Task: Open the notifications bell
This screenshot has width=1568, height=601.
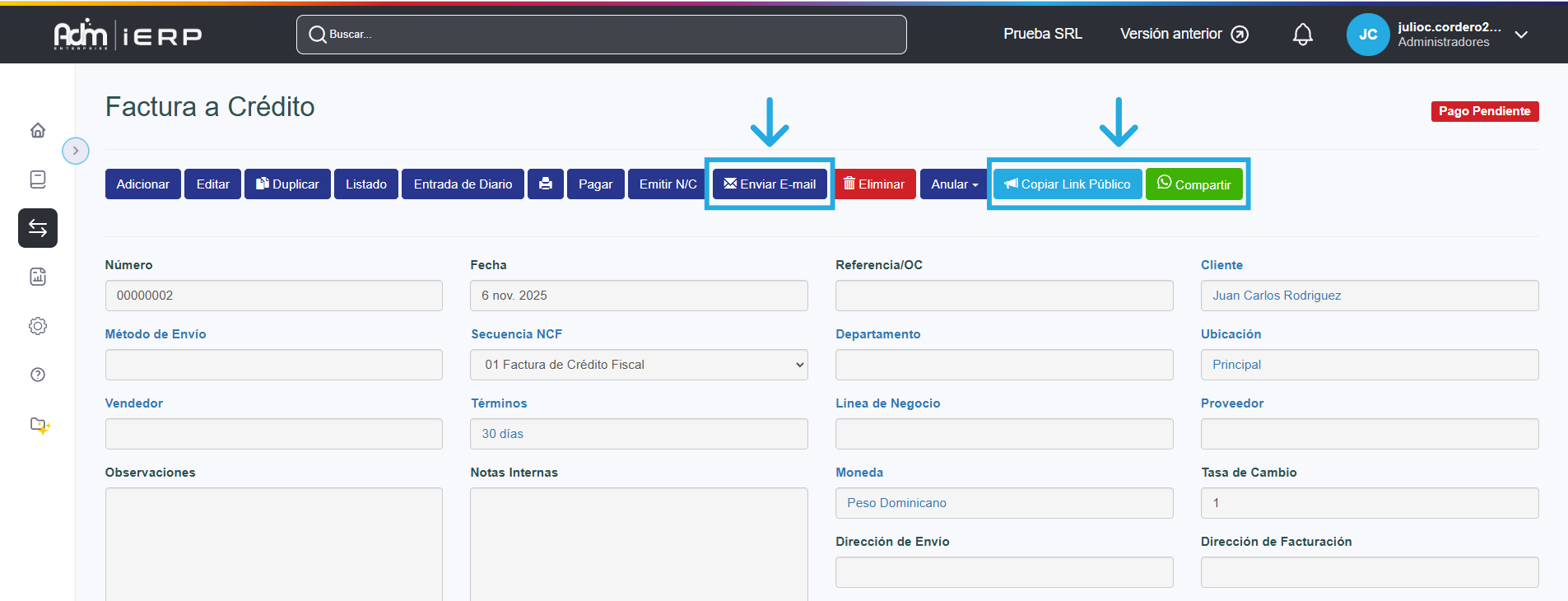Action: click(1302, 35)
